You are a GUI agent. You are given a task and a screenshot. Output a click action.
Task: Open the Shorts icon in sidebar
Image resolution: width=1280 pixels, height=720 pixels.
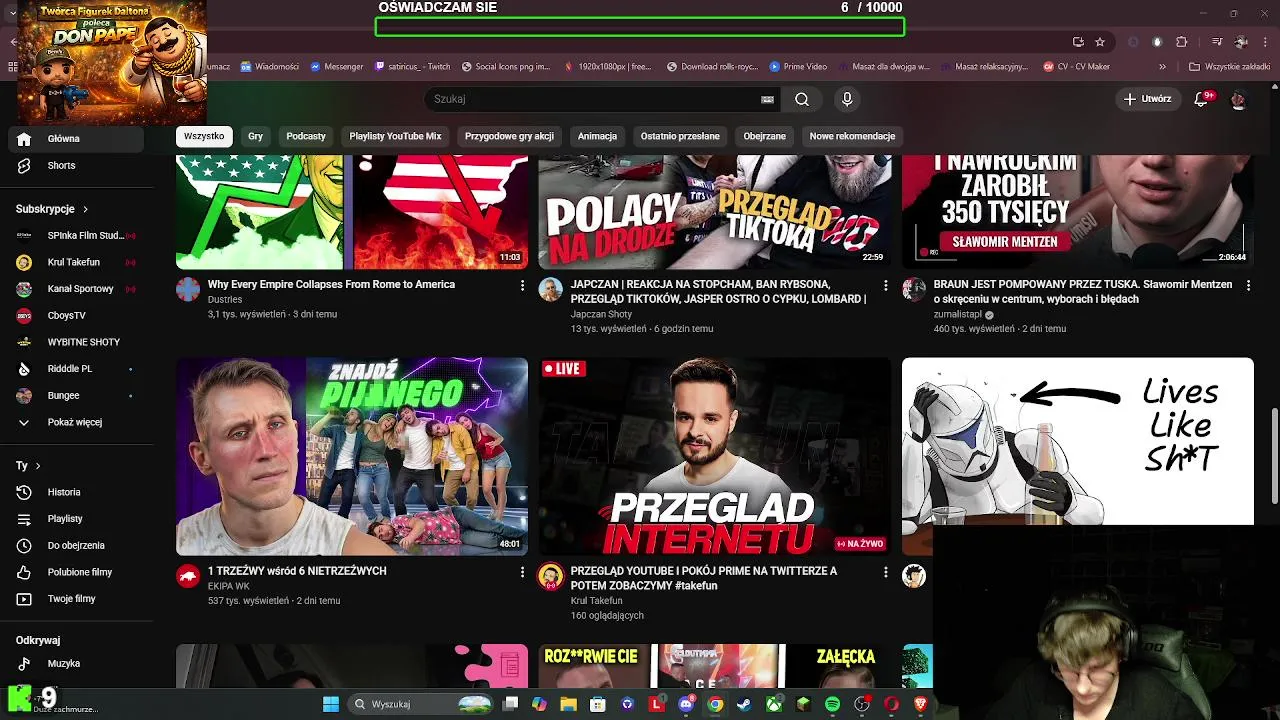tap(24, 165)
